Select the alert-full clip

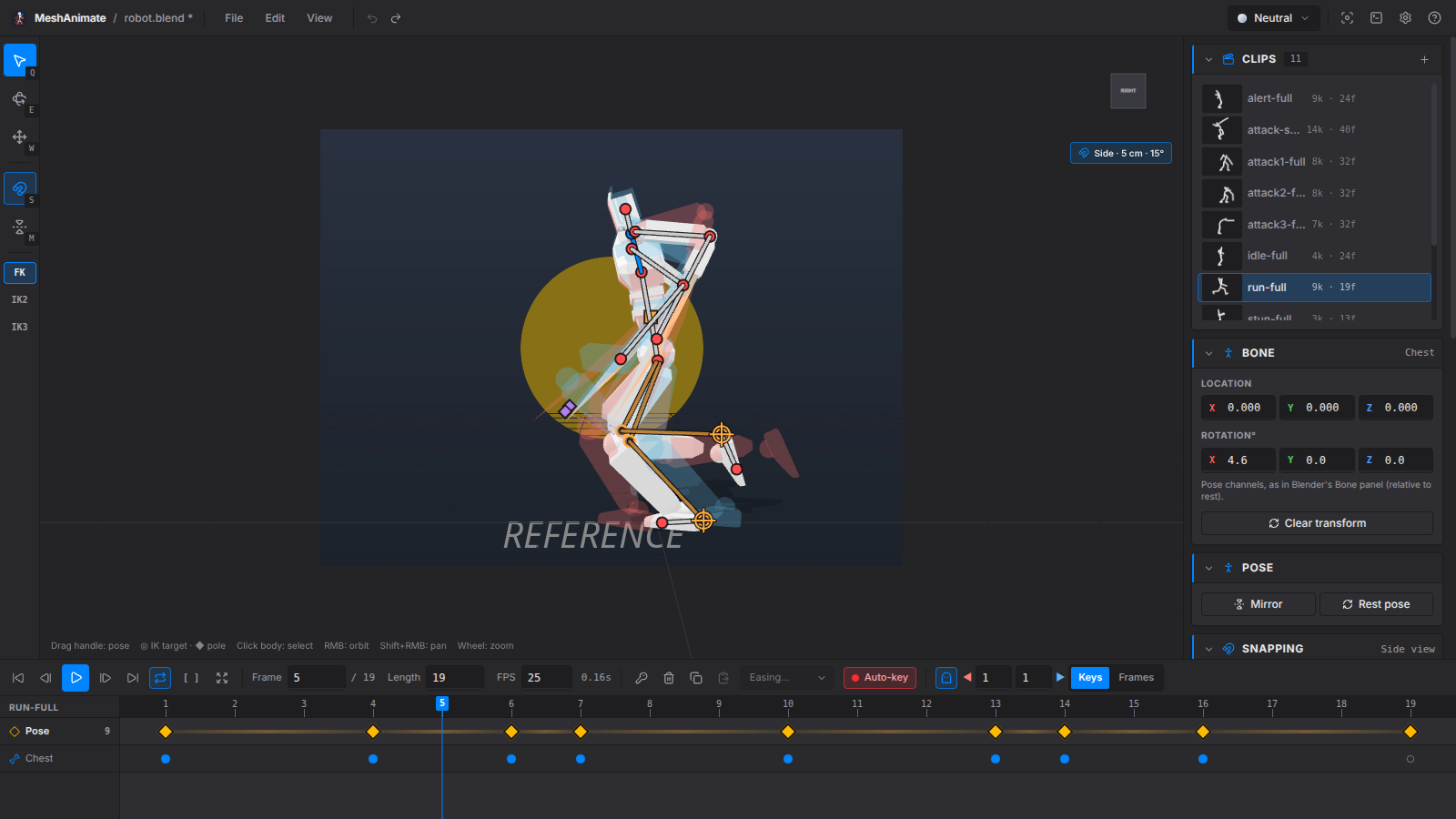(1315, 98)
